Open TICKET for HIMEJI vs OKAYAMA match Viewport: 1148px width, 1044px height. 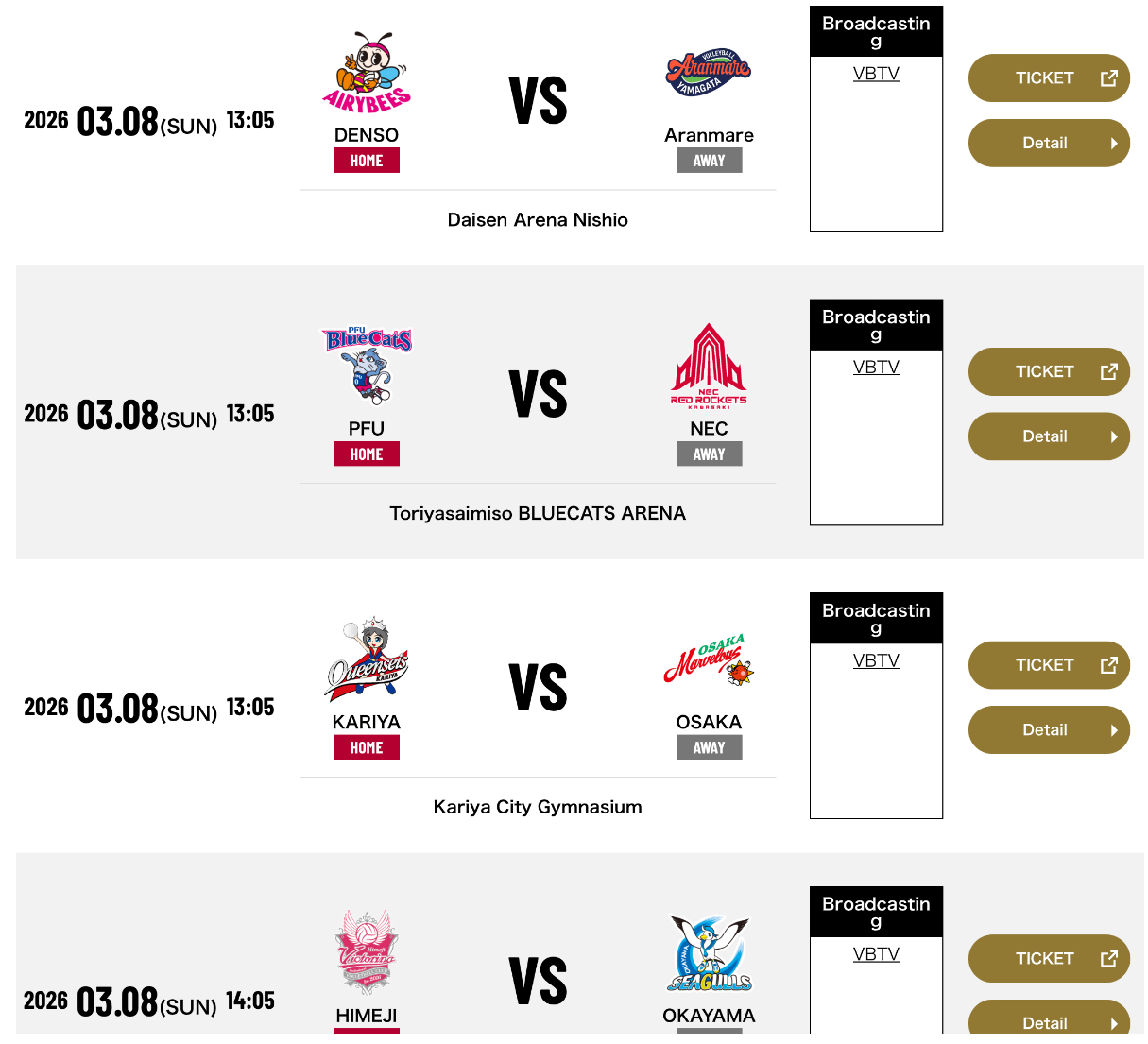click(1049, 959)
